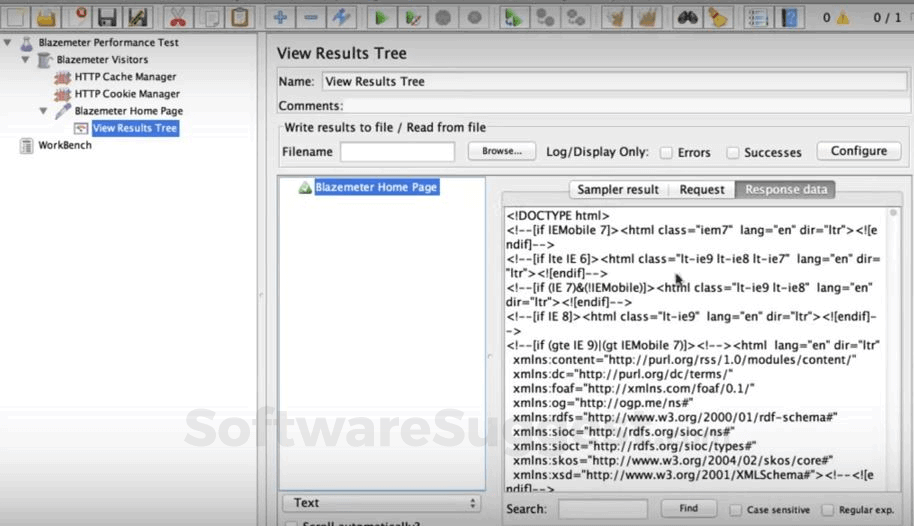Click the binoculars Search icon
Viewport: 914px width, 526px height.
pyautogui.click(x=687, y=17)
